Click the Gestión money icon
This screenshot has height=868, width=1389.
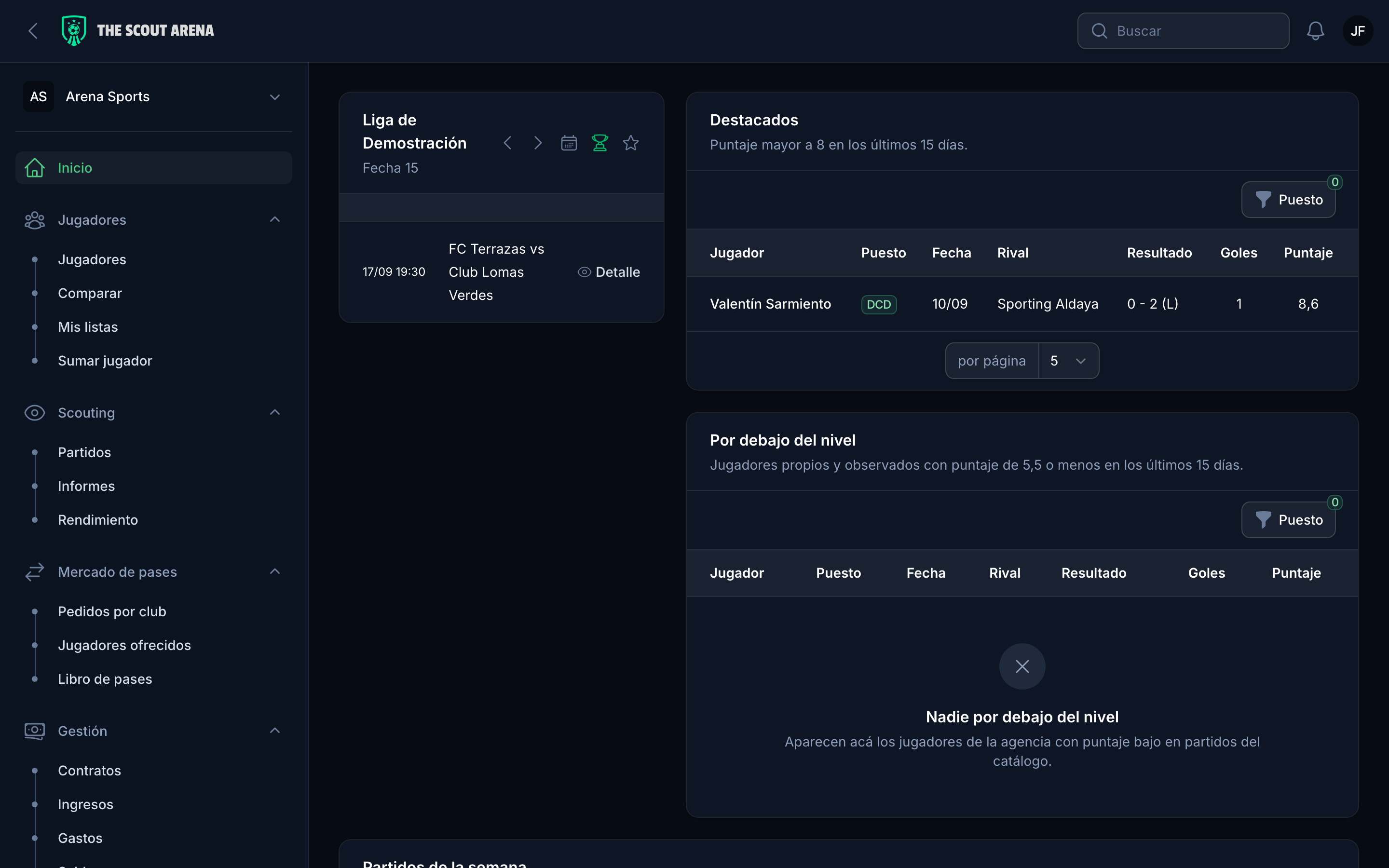click(34, 731)
